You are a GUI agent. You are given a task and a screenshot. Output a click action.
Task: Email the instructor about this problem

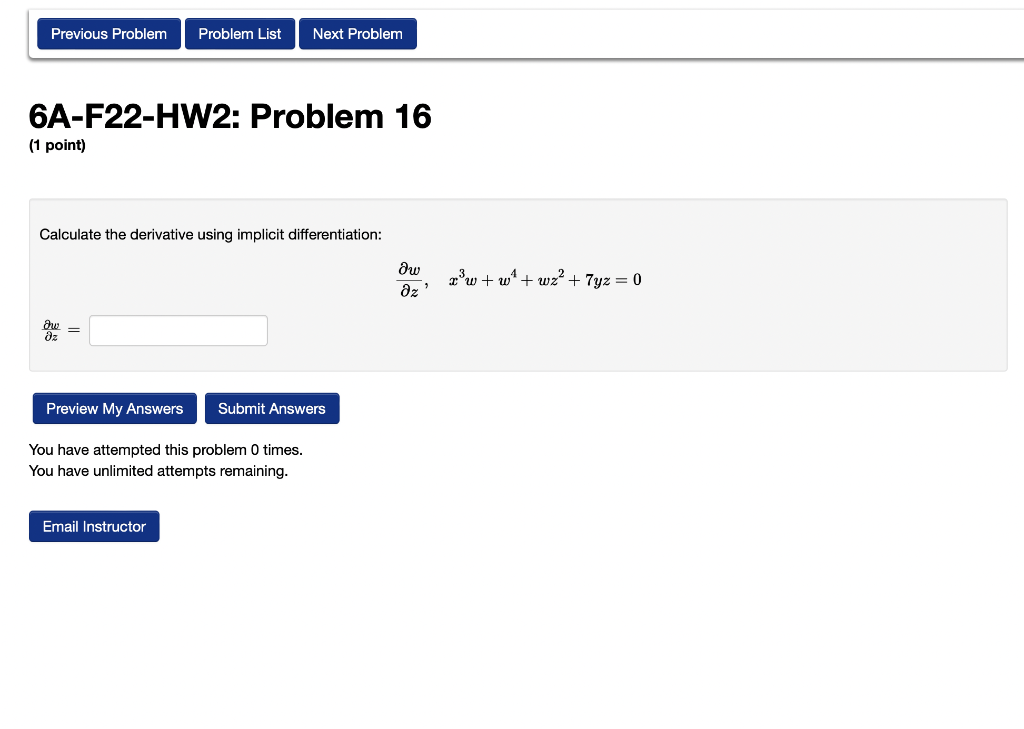coord(94,526)
